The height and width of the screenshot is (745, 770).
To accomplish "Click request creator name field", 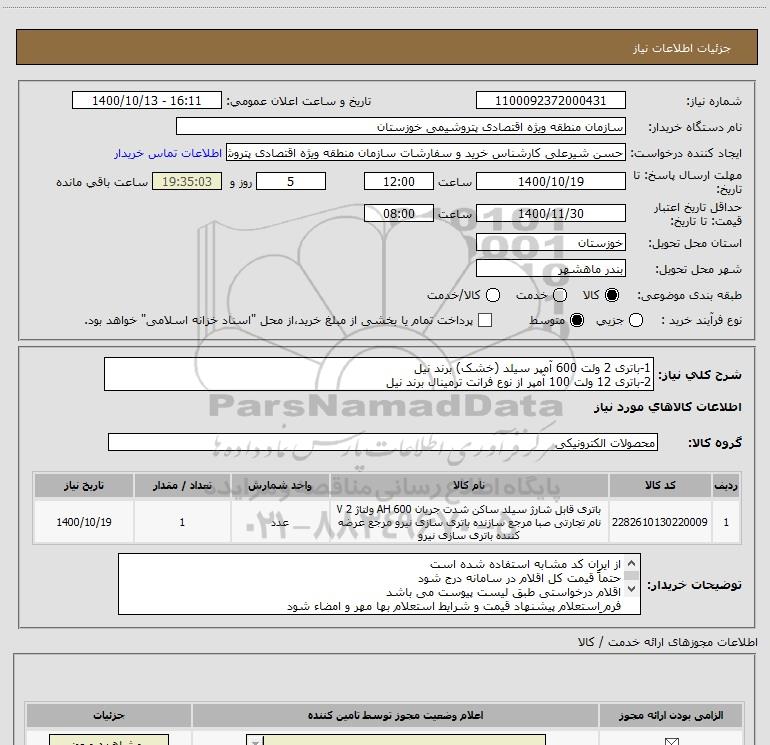I will tap(426, 153).
